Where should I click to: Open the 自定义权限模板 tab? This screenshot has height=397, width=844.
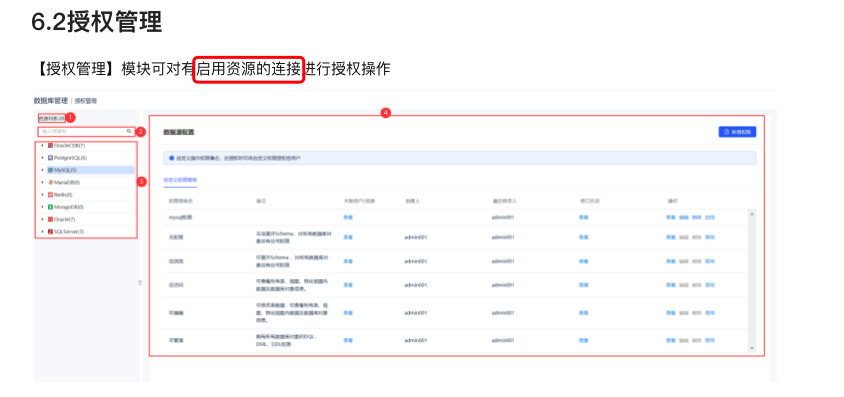click(180, 180)
